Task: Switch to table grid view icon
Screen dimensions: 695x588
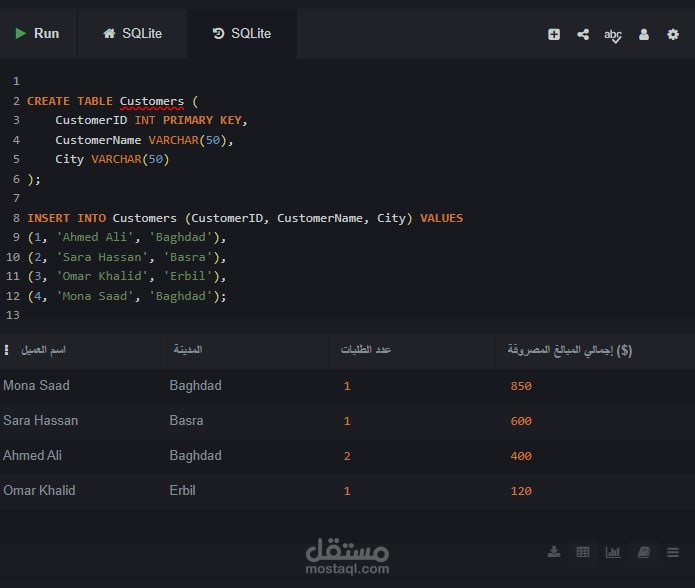Action: pyautogui.click(x=582, y=552)
